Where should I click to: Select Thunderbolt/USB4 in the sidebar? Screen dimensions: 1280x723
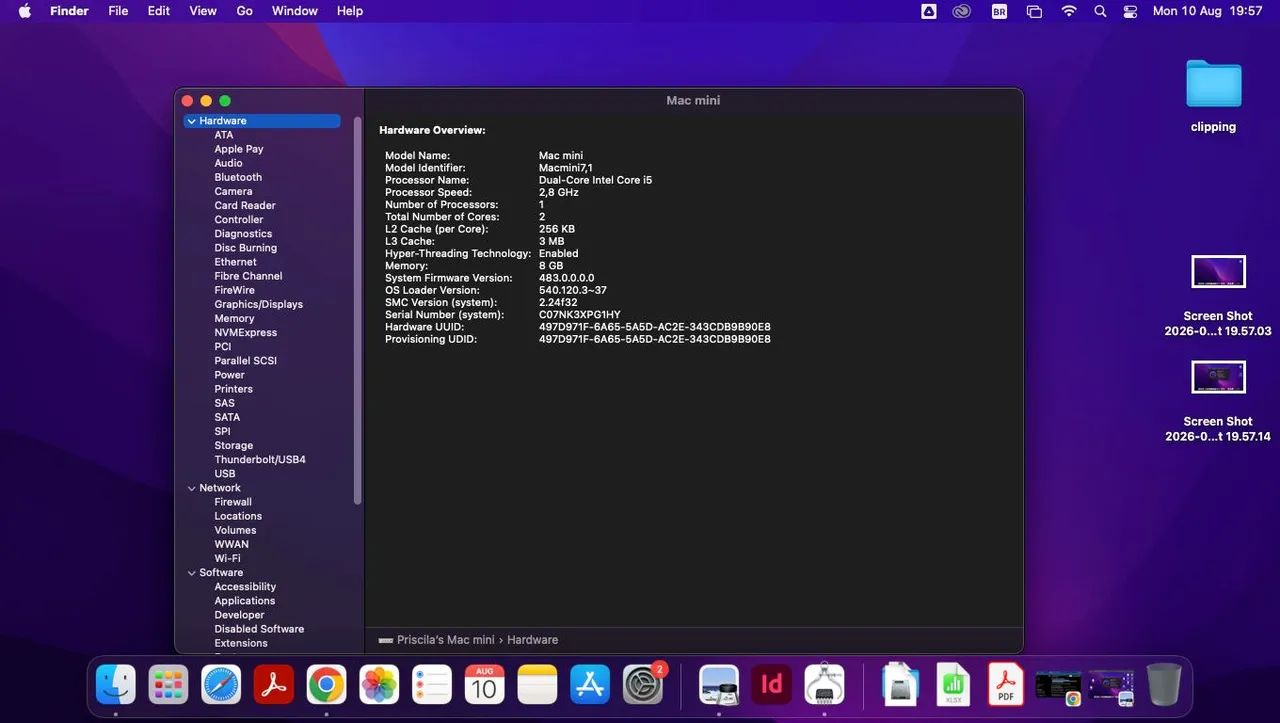(260, 459)
